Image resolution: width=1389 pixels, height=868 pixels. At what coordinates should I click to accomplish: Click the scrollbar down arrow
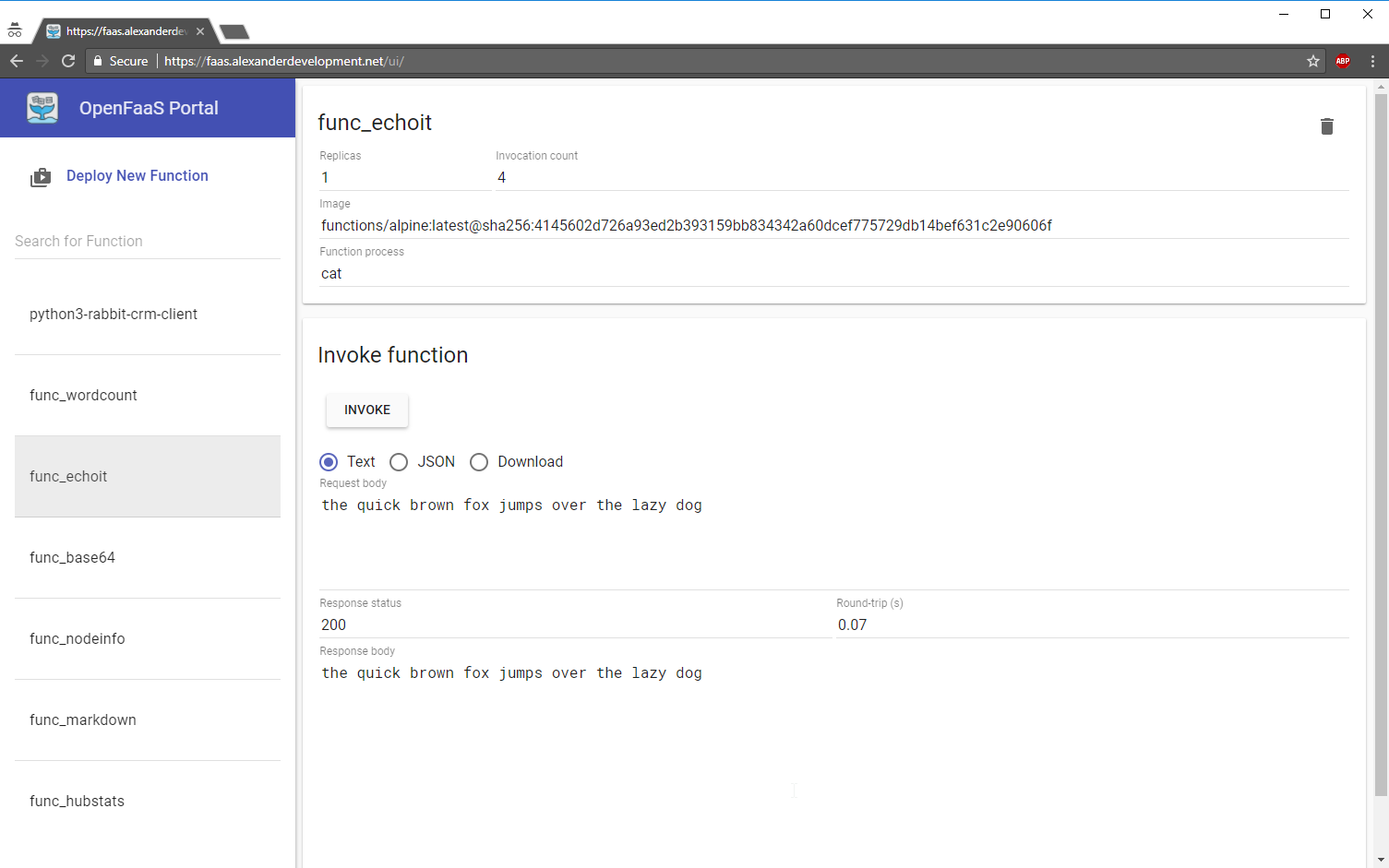pos(1381,860)
